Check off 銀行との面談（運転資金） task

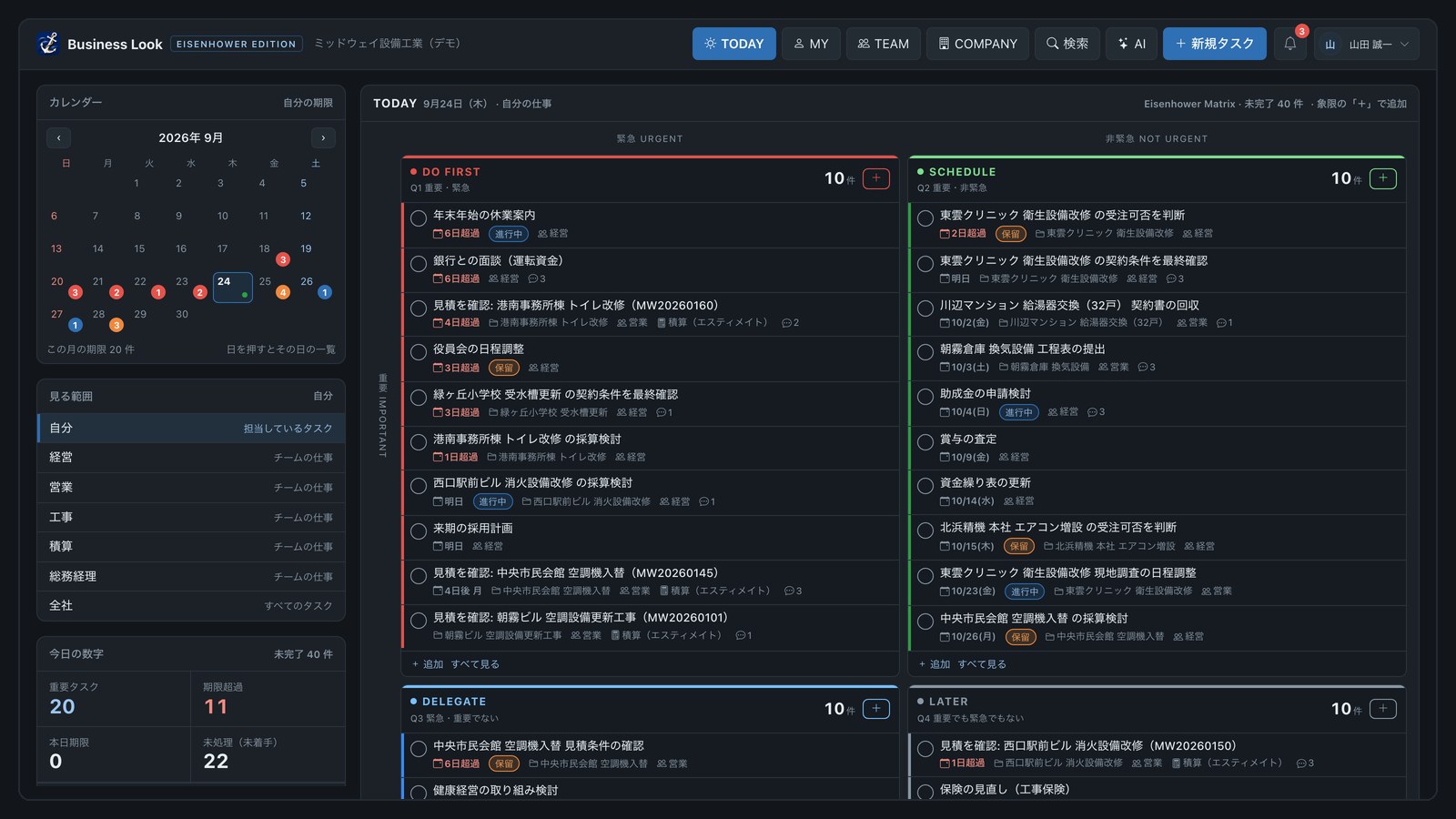click(419, 264)
